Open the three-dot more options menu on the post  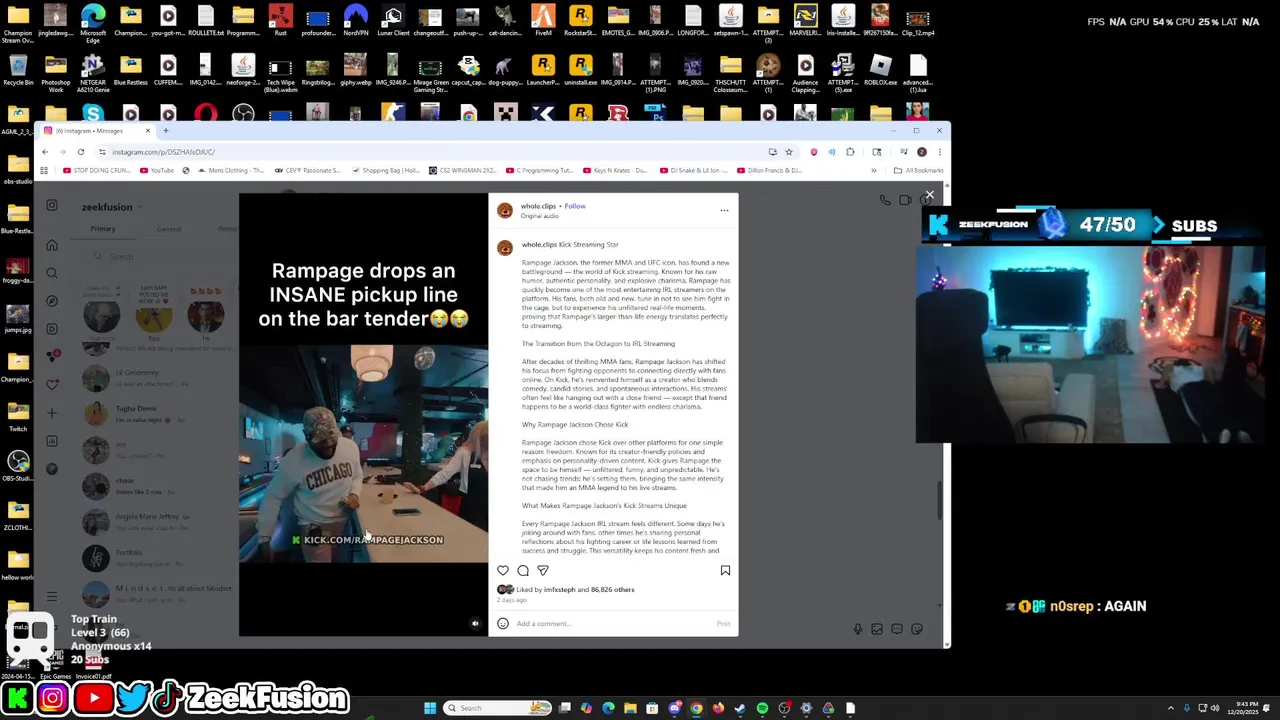[x=724, y=210]
